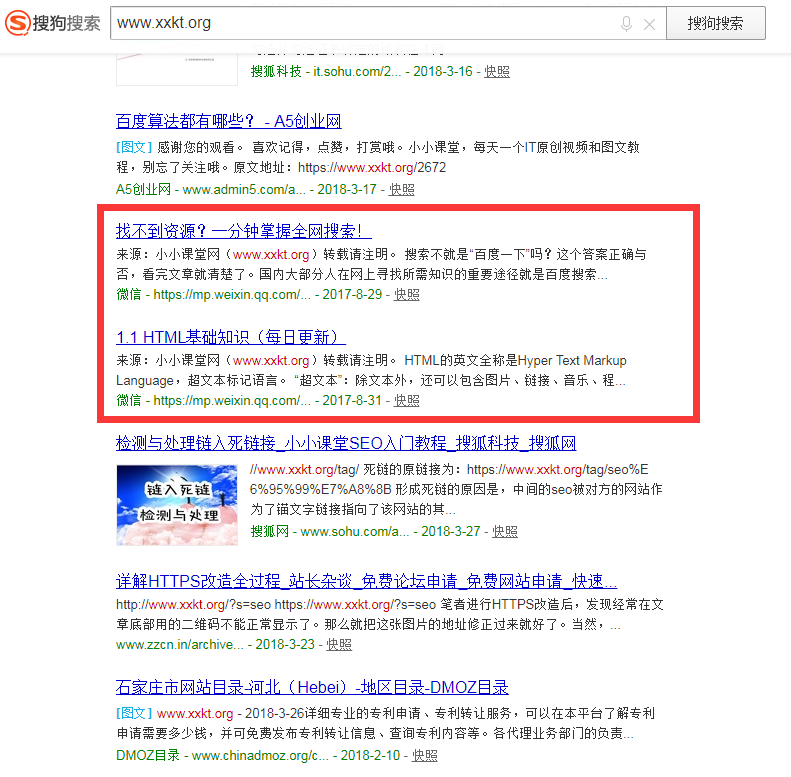Open result 检测与处理链入死链接 搜狐科技

tap(346, 443)
